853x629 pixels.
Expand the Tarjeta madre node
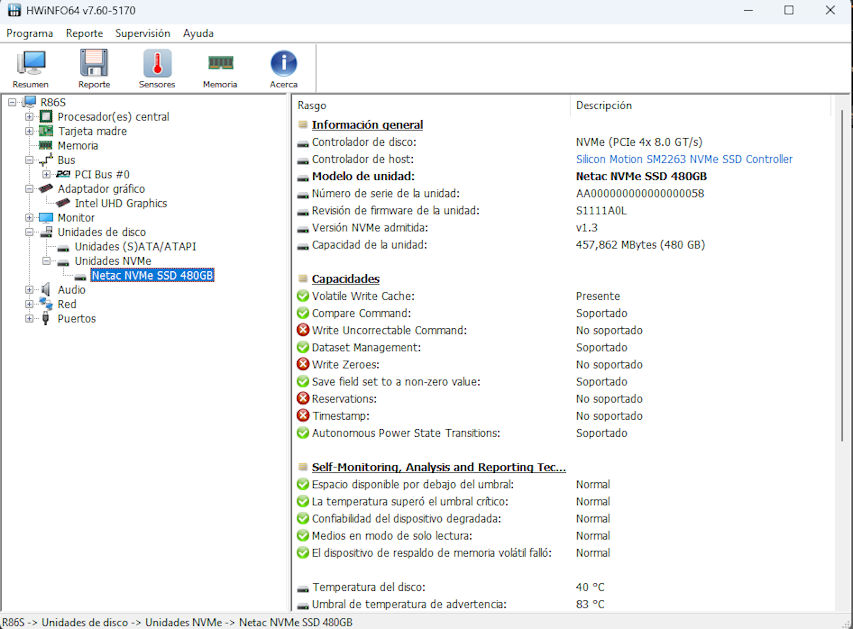29,131
